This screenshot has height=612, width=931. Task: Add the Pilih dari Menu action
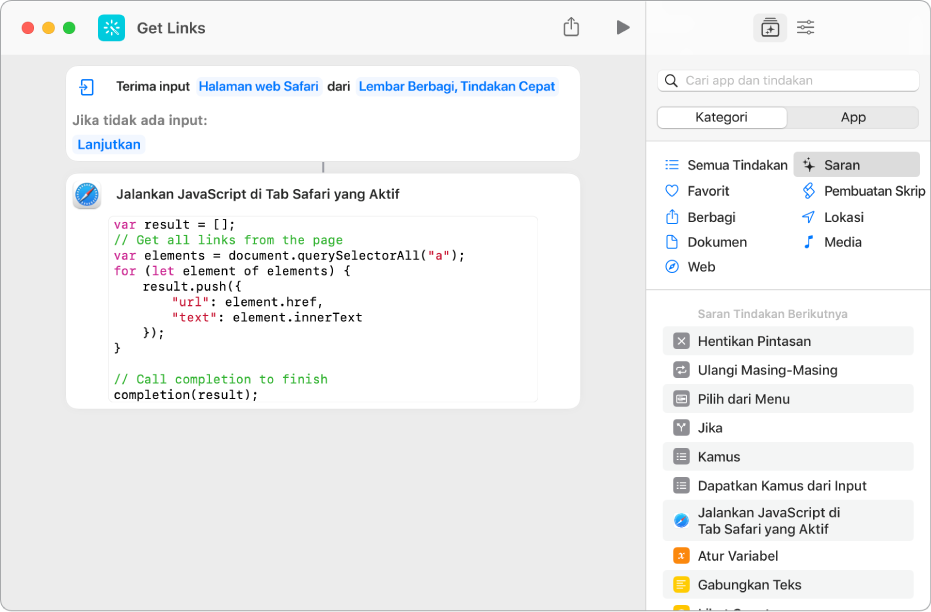(x=788, y=399)
